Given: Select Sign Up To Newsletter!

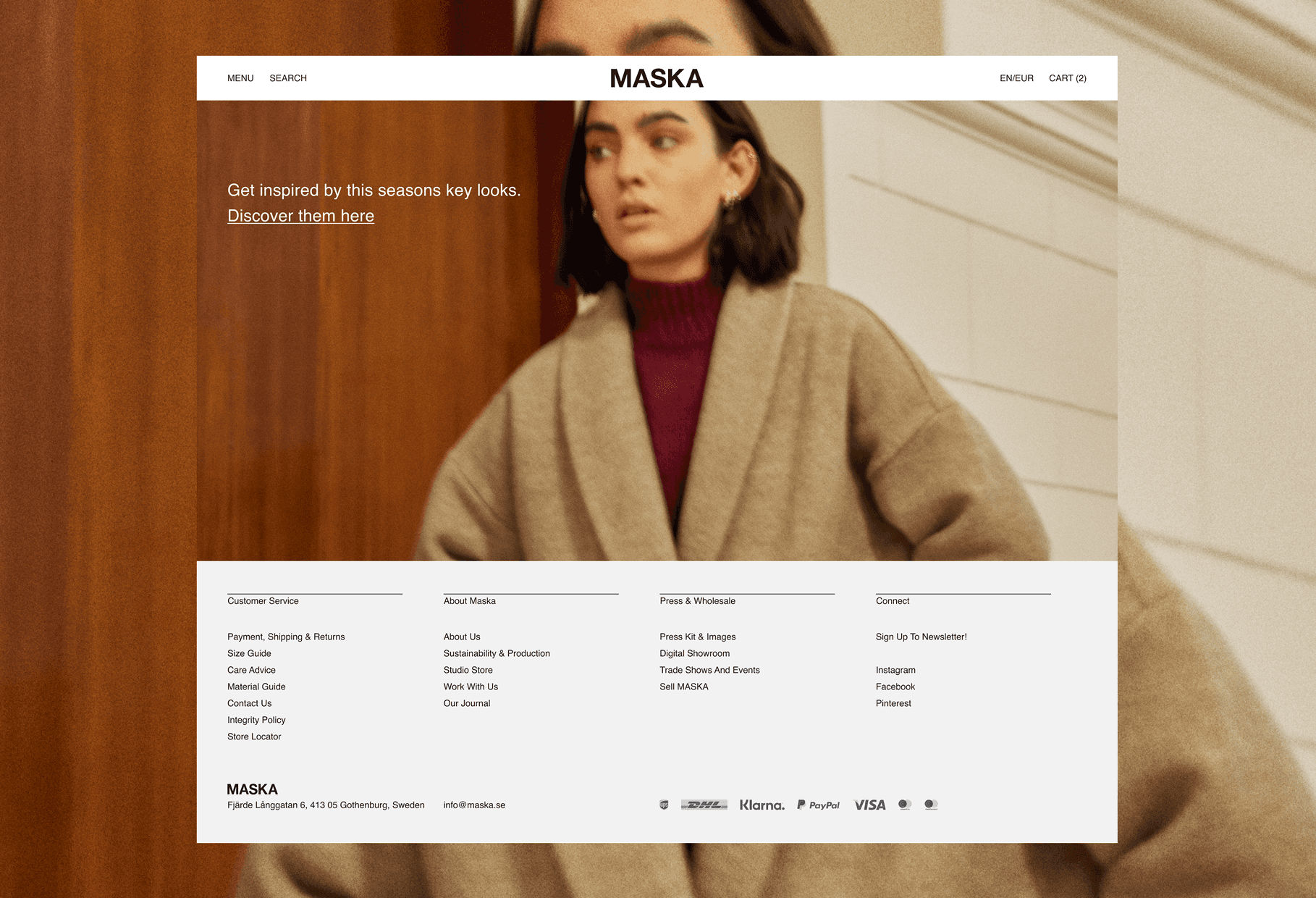Looking at the screenshot, I should click(x=921, y=637).
